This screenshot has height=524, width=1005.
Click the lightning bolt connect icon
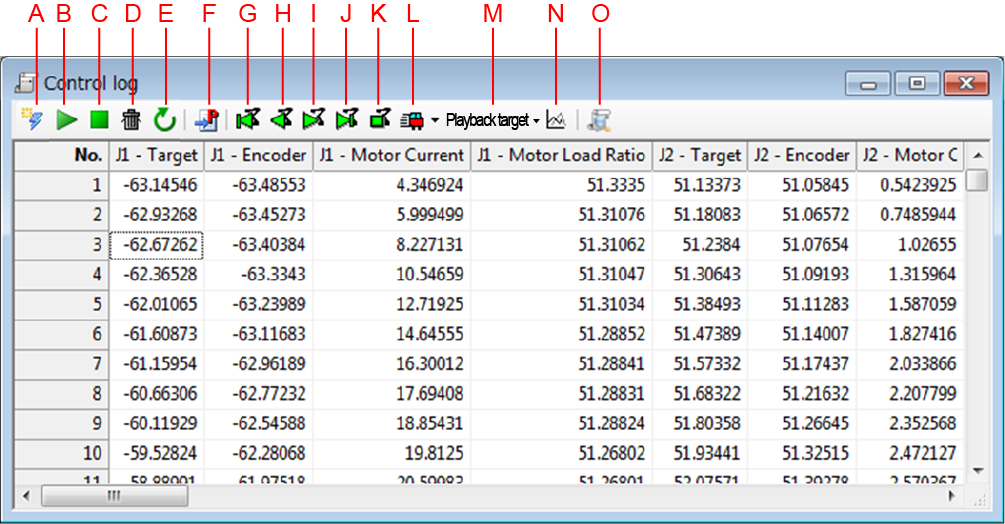click(33, 120)
